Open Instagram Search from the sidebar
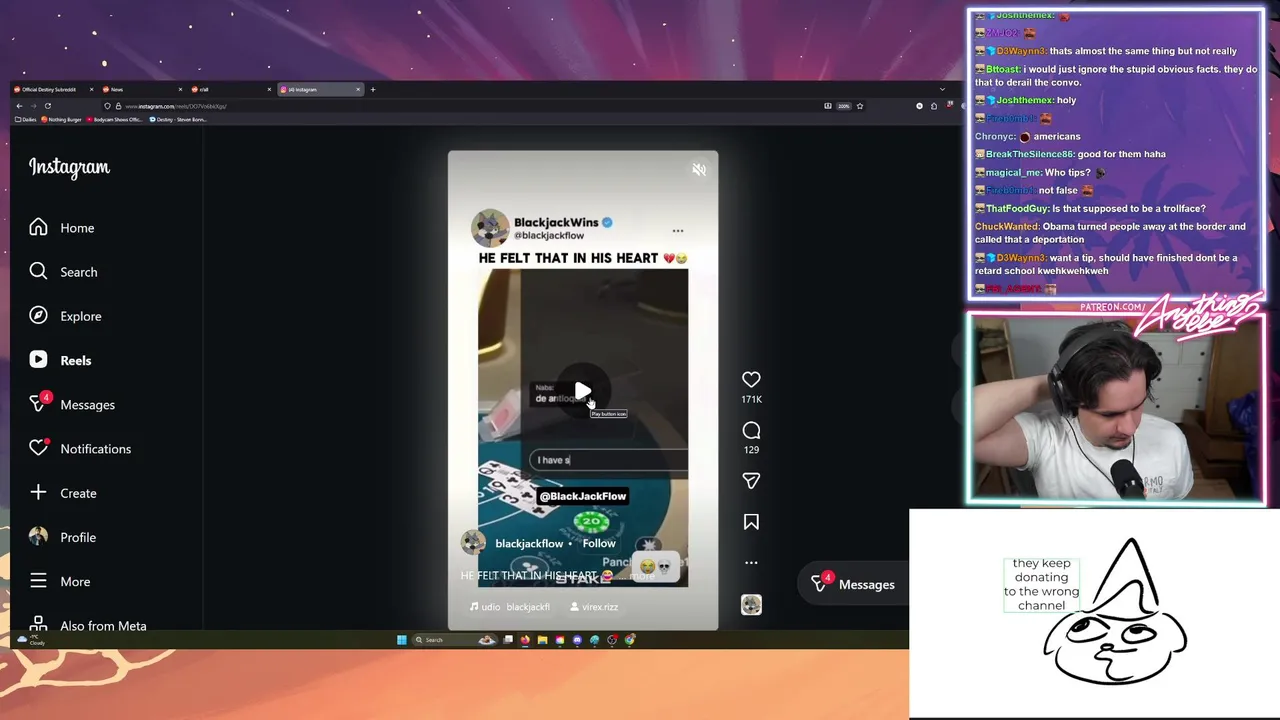 coord(63,272)
